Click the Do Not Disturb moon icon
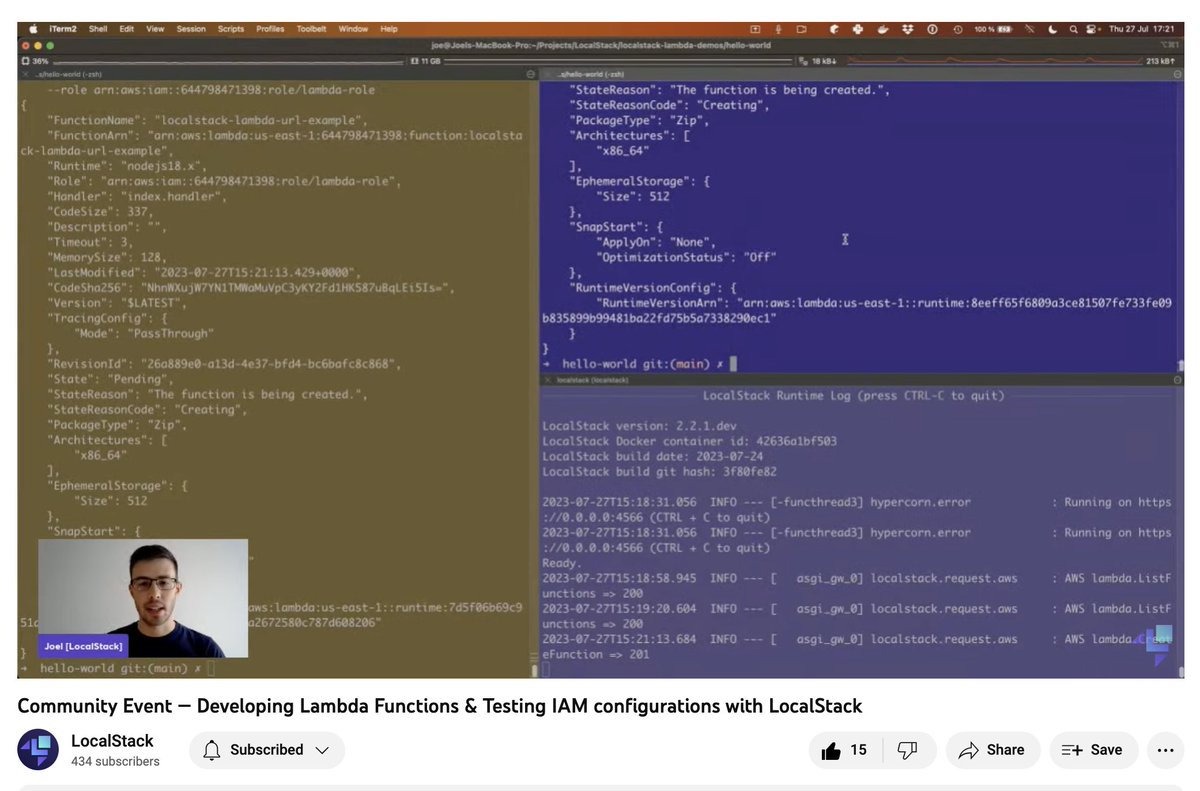The width and height of the screenshot is (1200, 791). 1053,29
